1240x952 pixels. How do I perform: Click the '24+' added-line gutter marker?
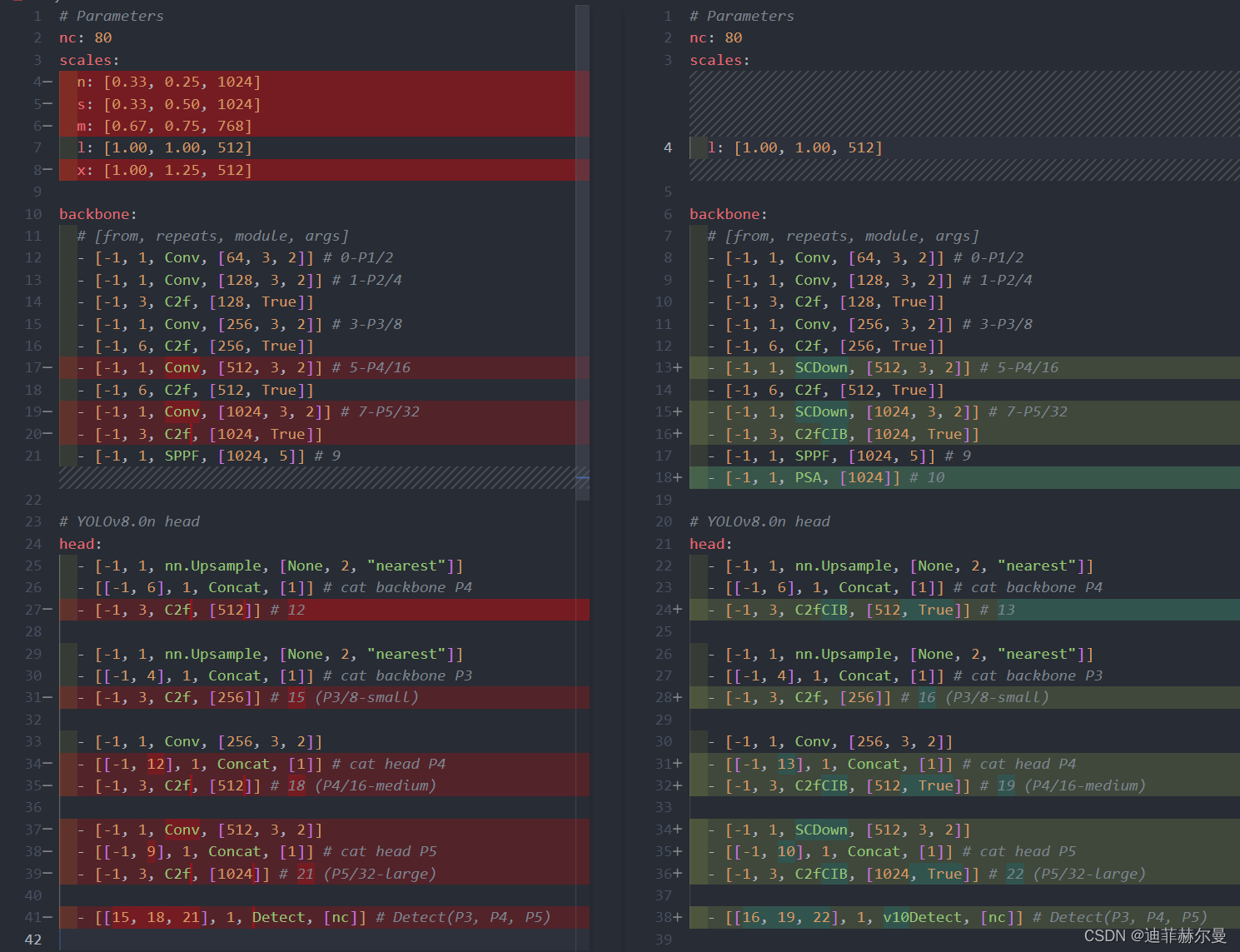669,610
